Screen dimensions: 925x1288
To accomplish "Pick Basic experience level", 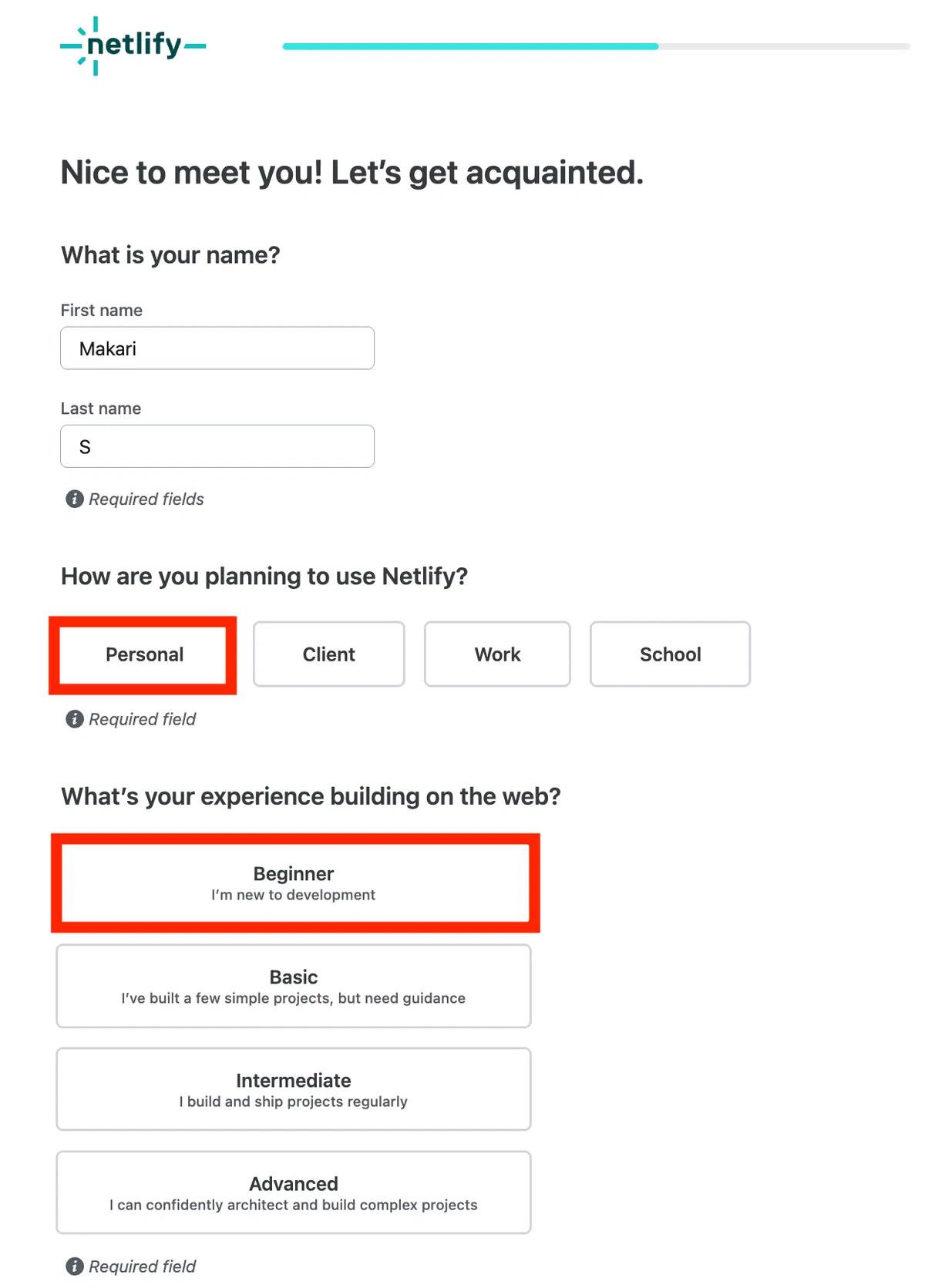I will click(x=294, y=986).
